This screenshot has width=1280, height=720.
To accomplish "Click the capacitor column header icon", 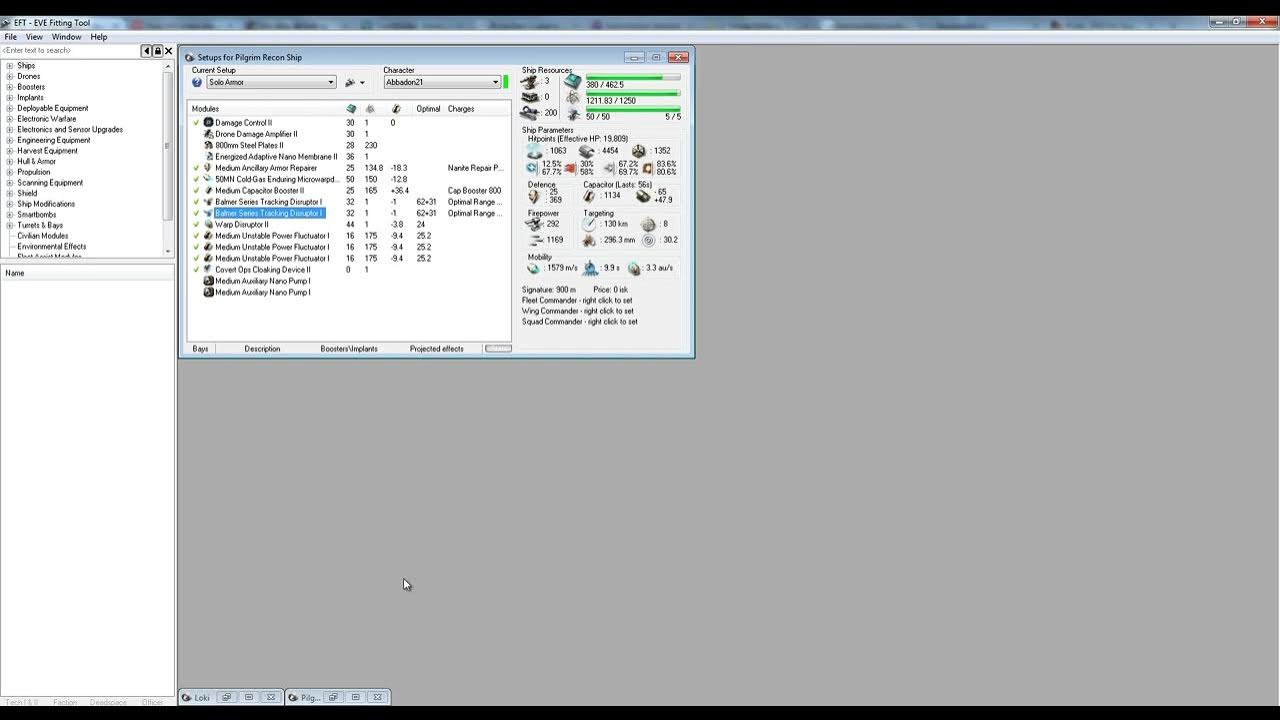I will coord(396,109).
